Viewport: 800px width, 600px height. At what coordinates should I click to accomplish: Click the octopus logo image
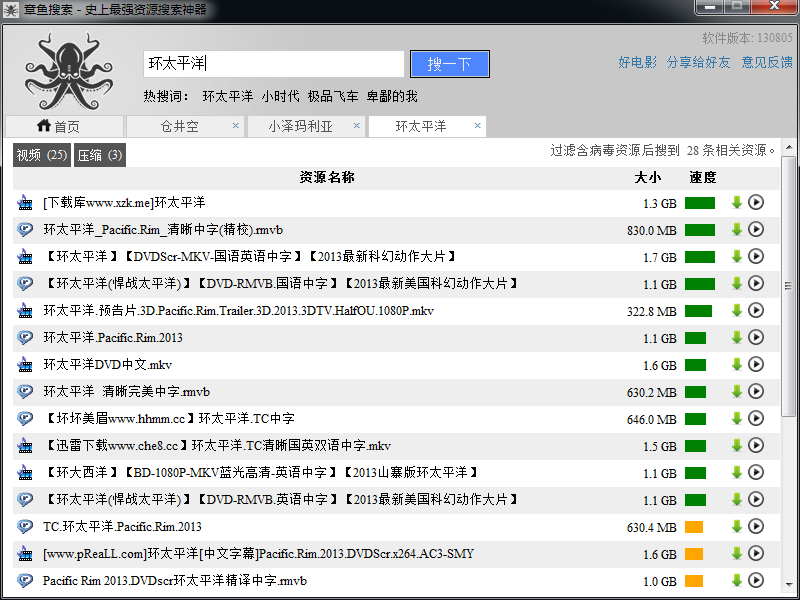click(68, 71)
